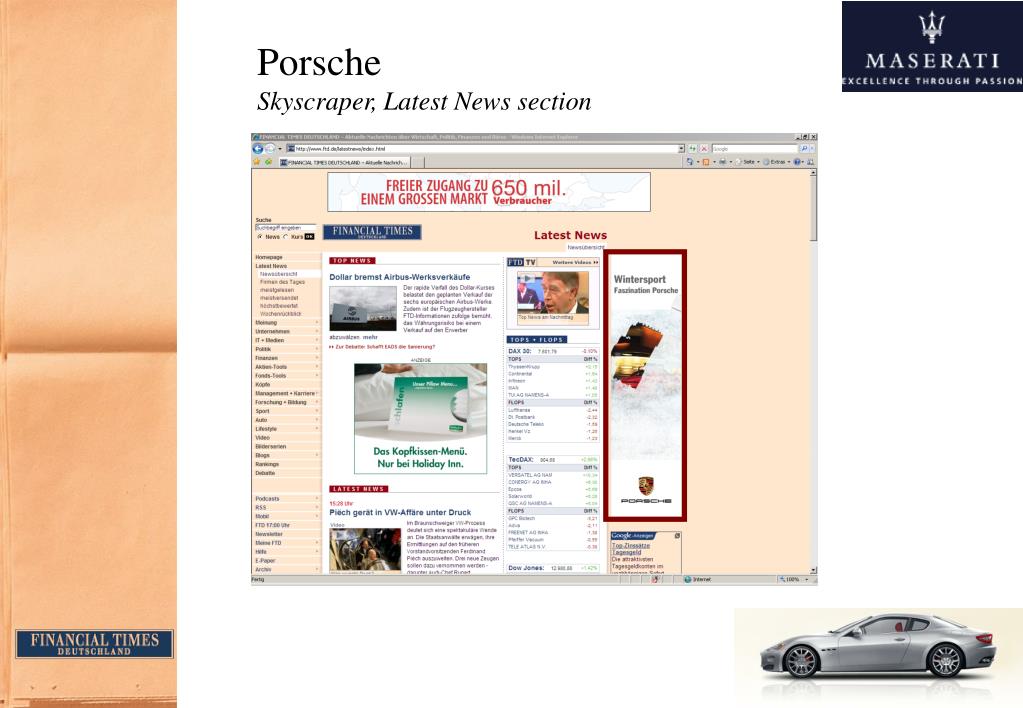Click the scrollbar up arrow

click(813, 173)
